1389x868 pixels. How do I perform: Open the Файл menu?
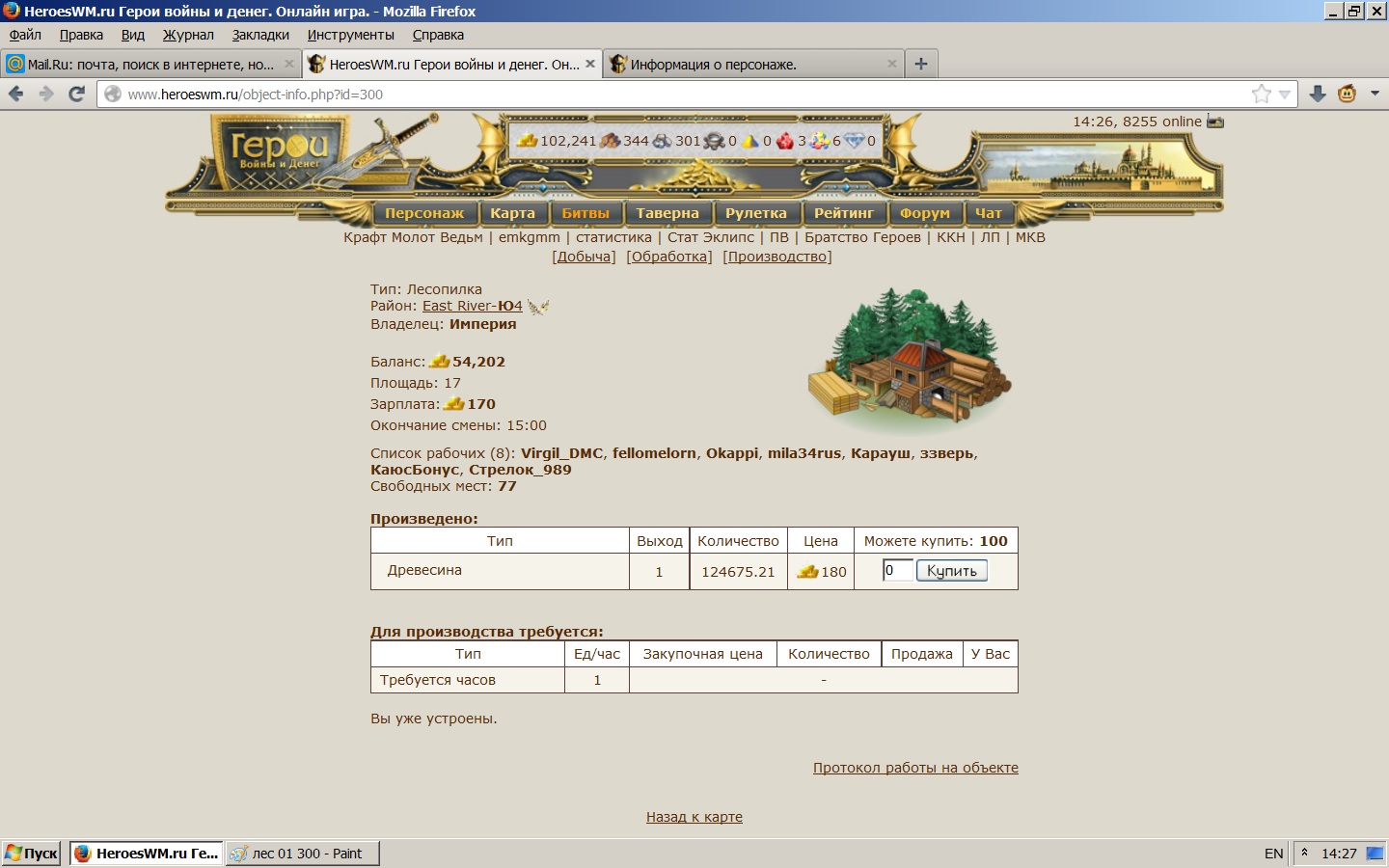point(26,35)
